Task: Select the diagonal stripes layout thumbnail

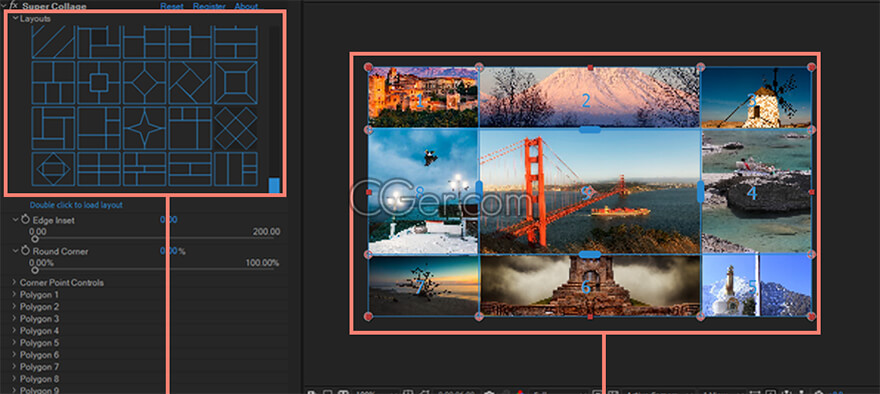Action: [x=53, y=43]
